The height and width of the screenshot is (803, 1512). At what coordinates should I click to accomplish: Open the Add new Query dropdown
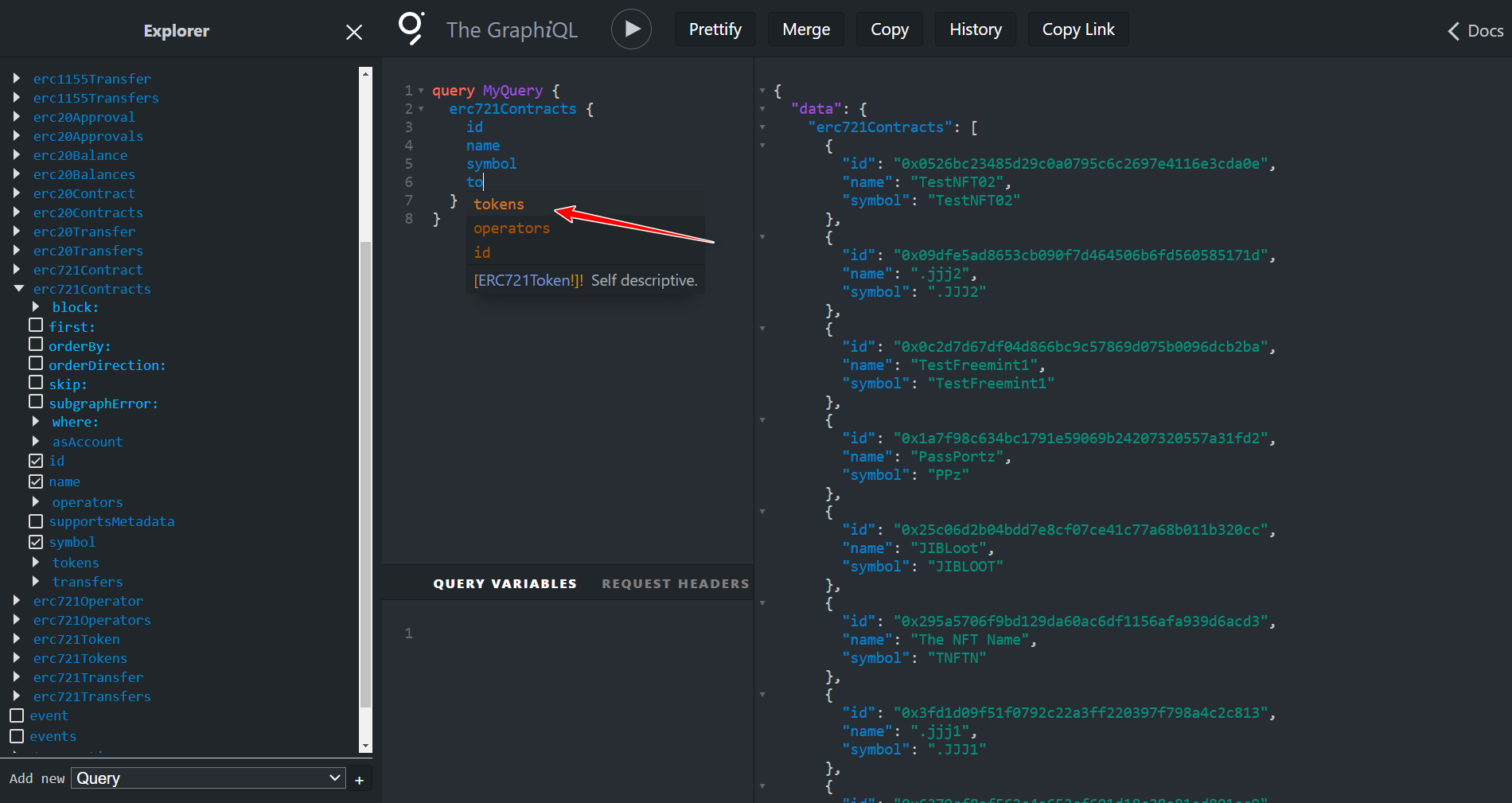(208, 778)
